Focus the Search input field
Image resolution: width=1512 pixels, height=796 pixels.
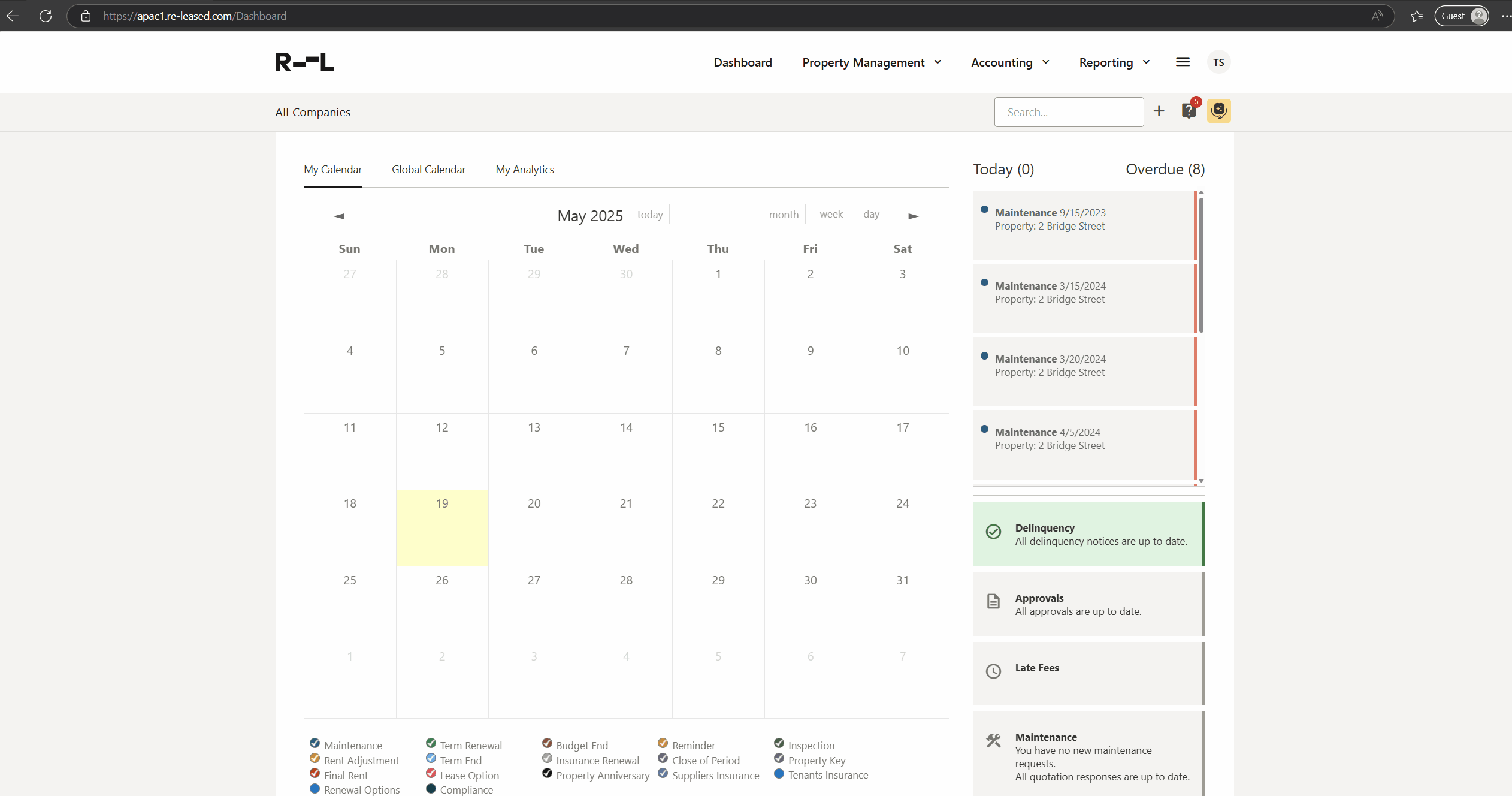(1069, 112)
